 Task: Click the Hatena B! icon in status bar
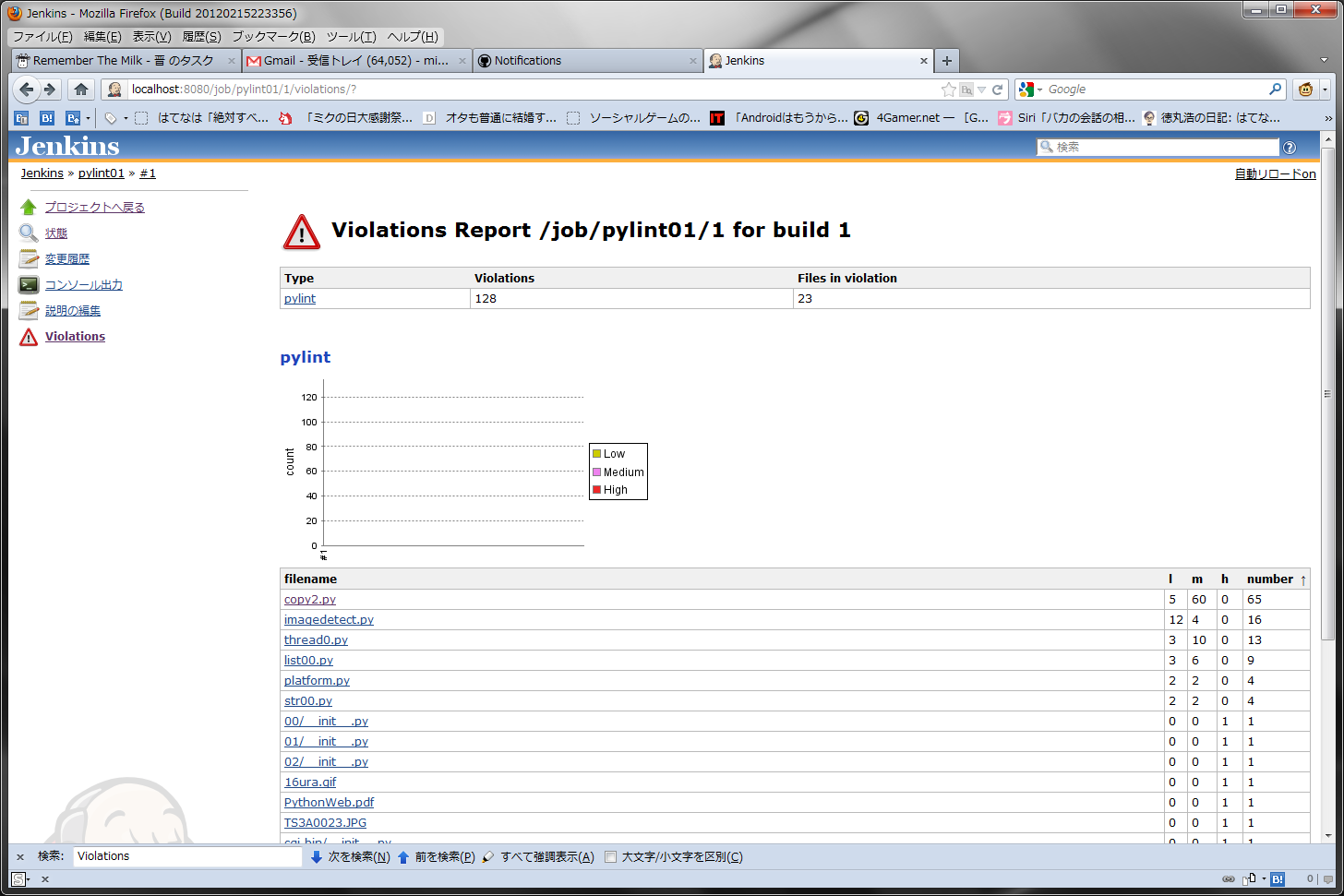tap(1278, 879)
